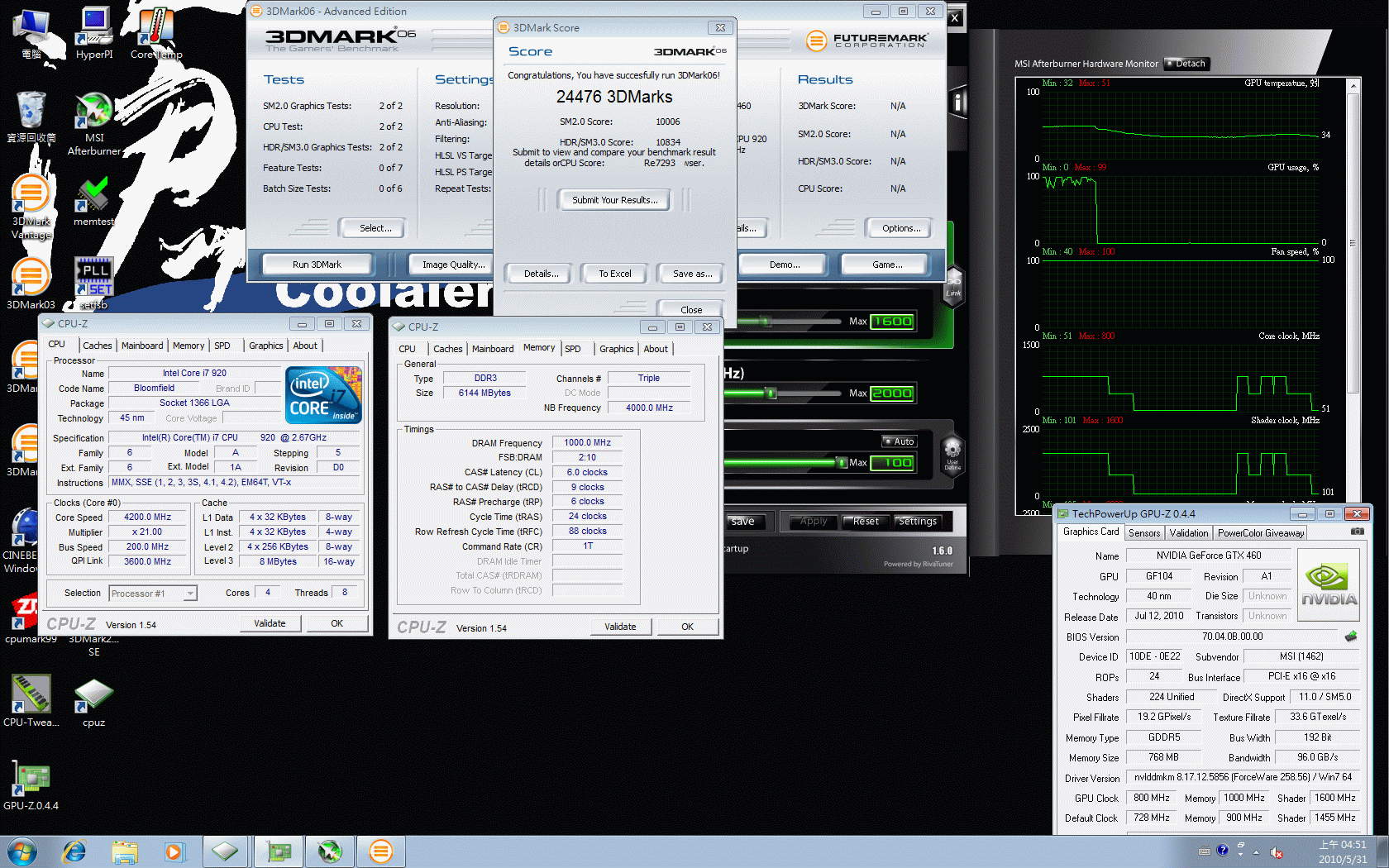Open Windows Explorer folder on taskbar
Viewport: 1389px width, 868px height.
click(124, 851)
